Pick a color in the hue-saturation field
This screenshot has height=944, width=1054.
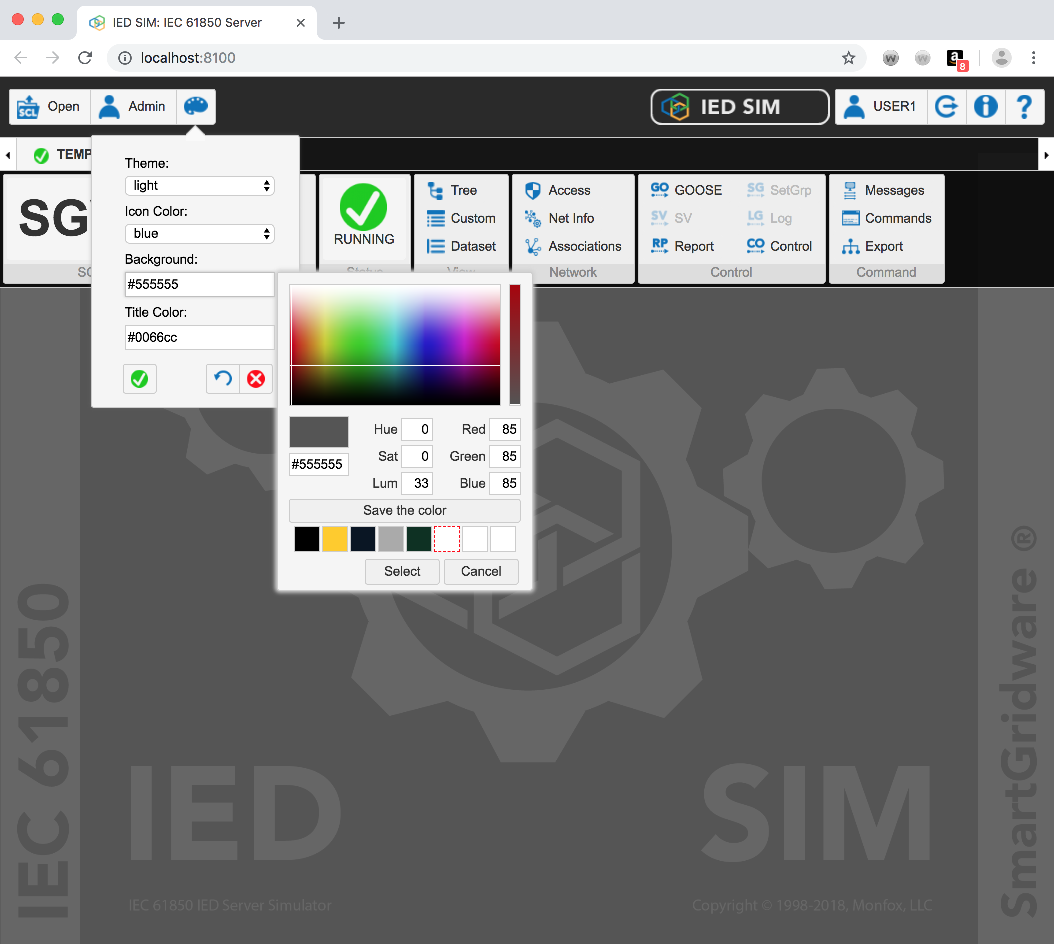click(395, 345)
